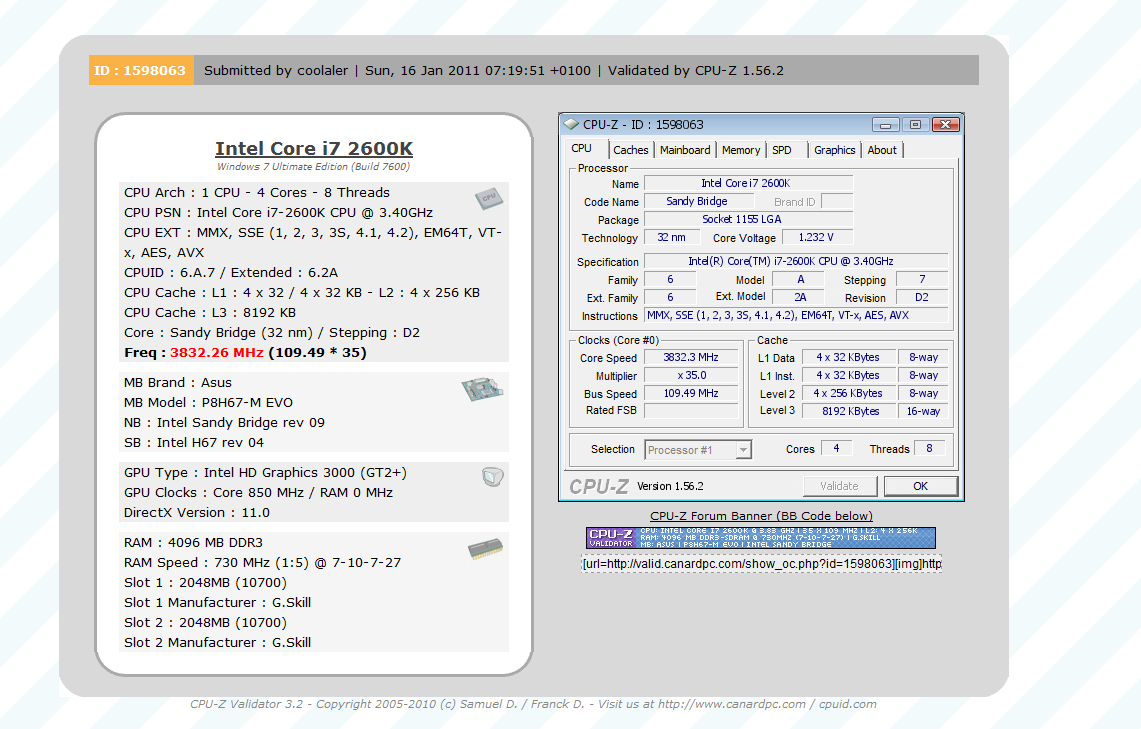The height and width of the screenshot is (729, 1141).
Task: Click the Multiplier value x 35.0
Action: click(x=691, y=375)
